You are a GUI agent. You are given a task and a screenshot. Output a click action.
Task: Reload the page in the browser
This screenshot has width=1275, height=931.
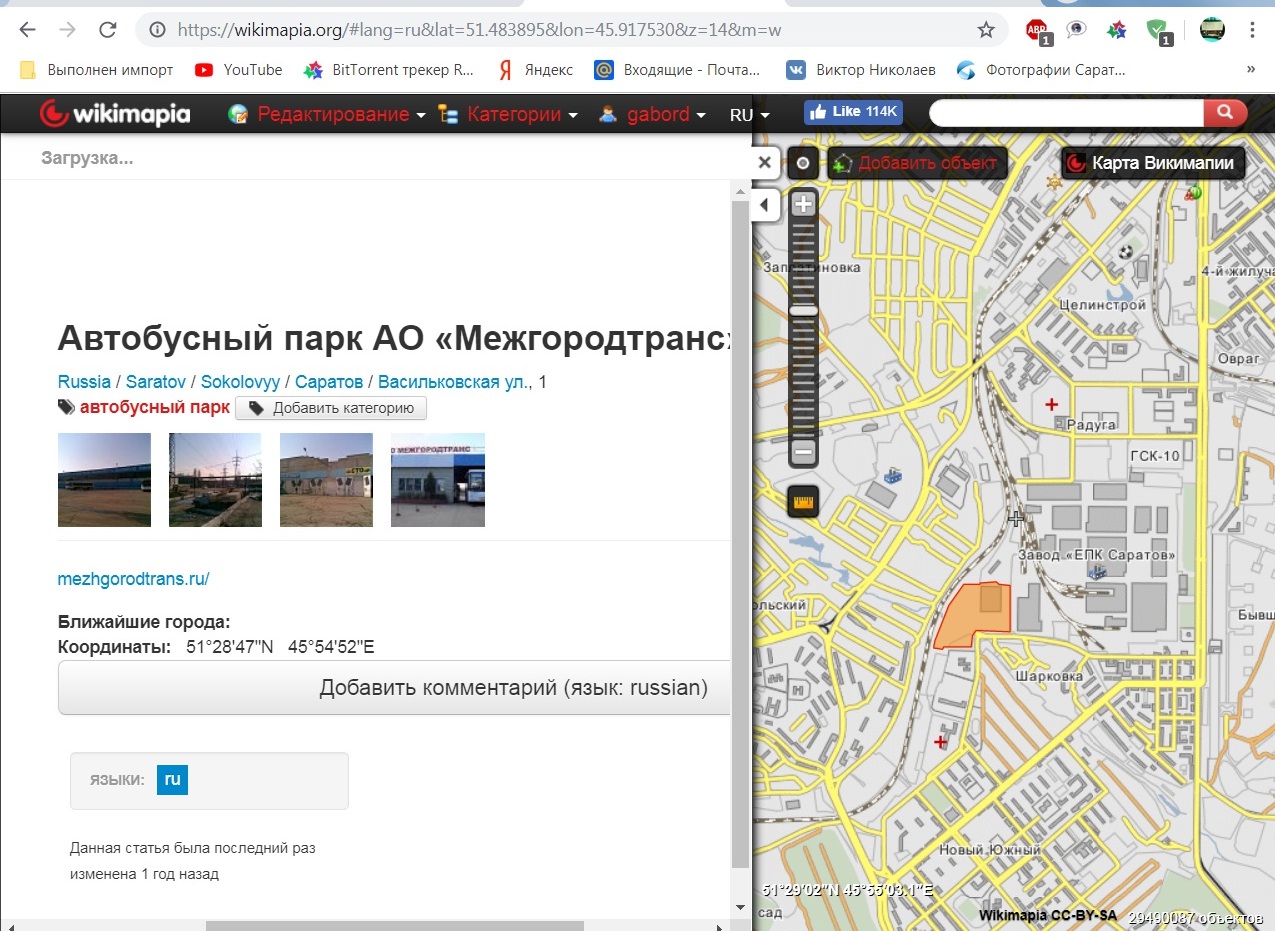pos(108,30)
